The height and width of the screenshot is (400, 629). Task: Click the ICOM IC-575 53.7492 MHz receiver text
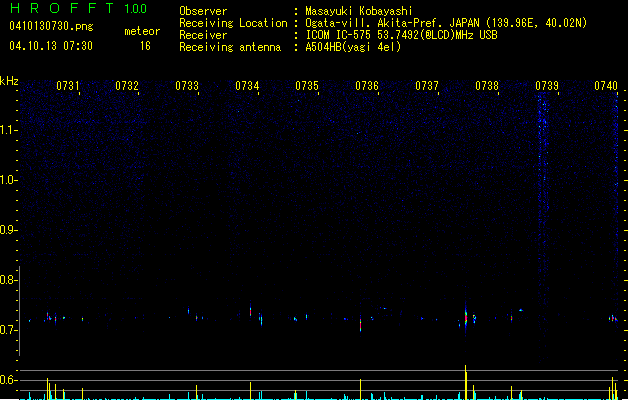(x=402, y=35)
